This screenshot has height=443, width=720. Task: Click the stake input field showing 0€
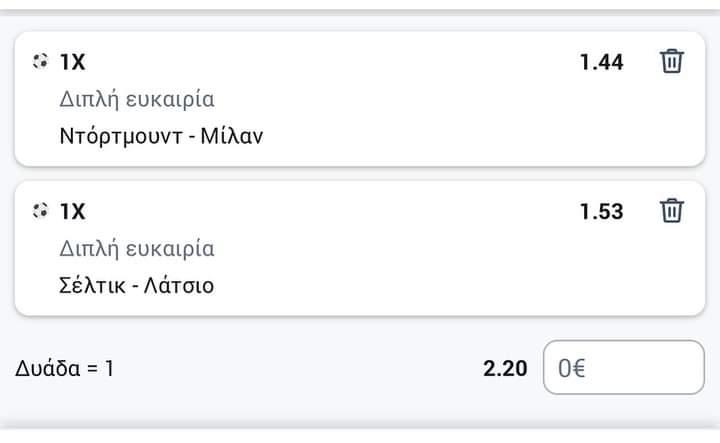pos(624,367)
